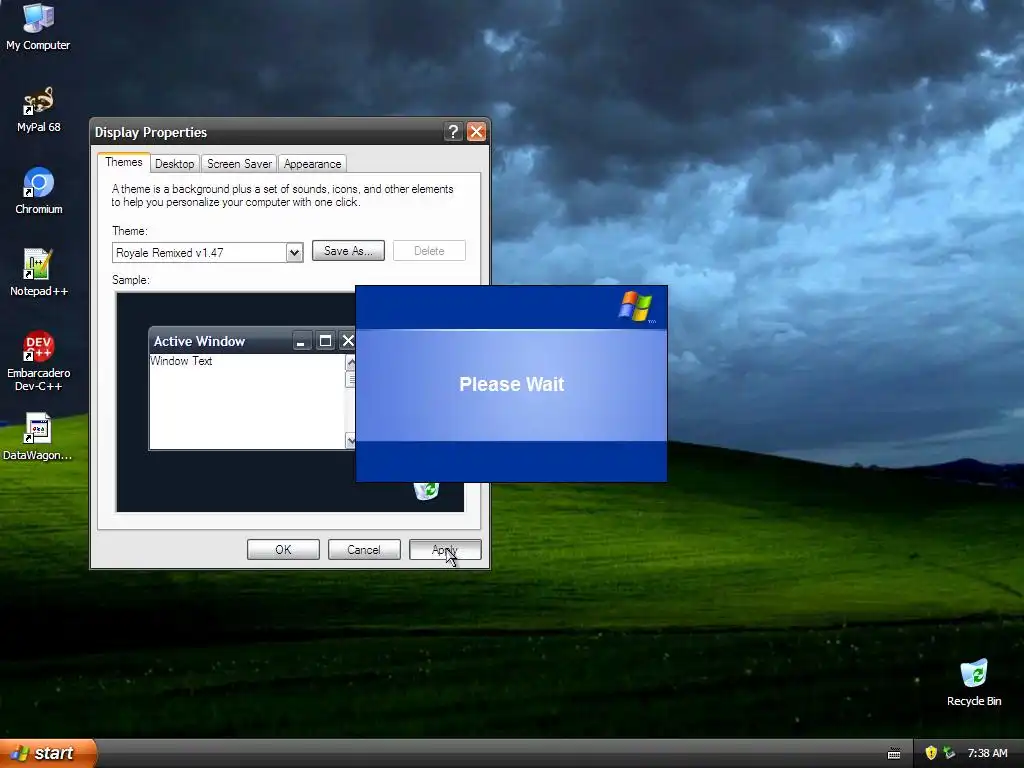Click the Please Wait message
This screenshot has width=1024, height=768.
(x=511, y=384)
